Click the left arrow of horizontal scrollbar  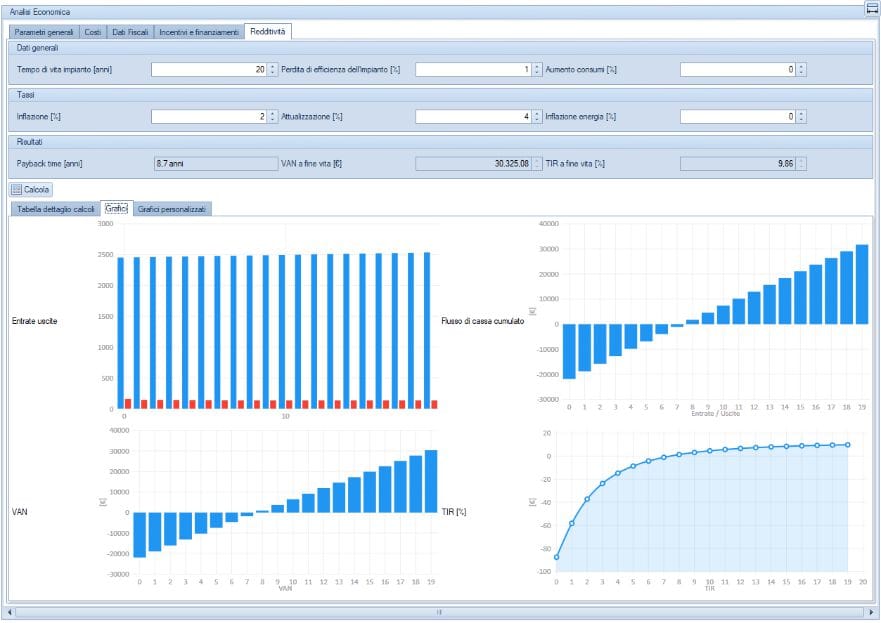[10, 611]
